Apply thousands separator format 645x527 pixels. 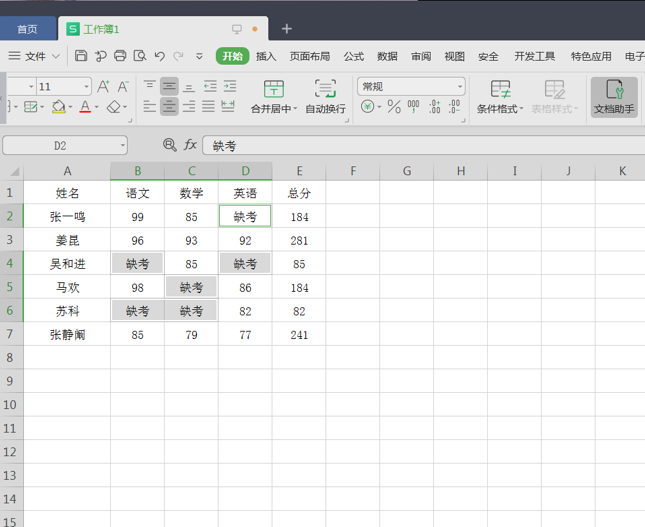413,107
